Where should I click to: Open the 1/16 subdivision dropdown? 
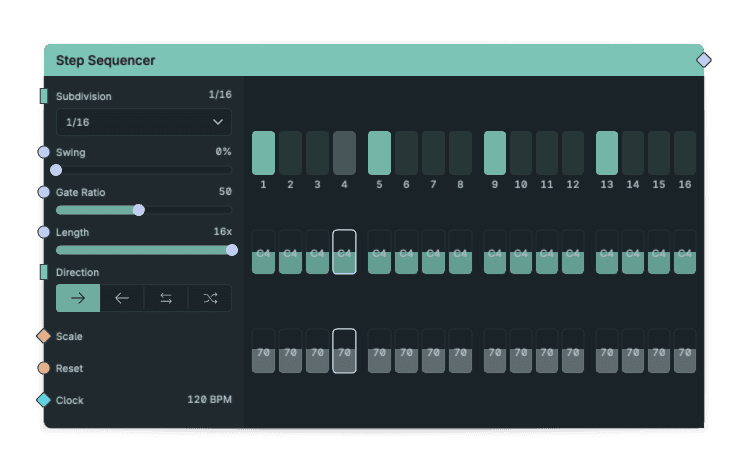tap(144, 122)
